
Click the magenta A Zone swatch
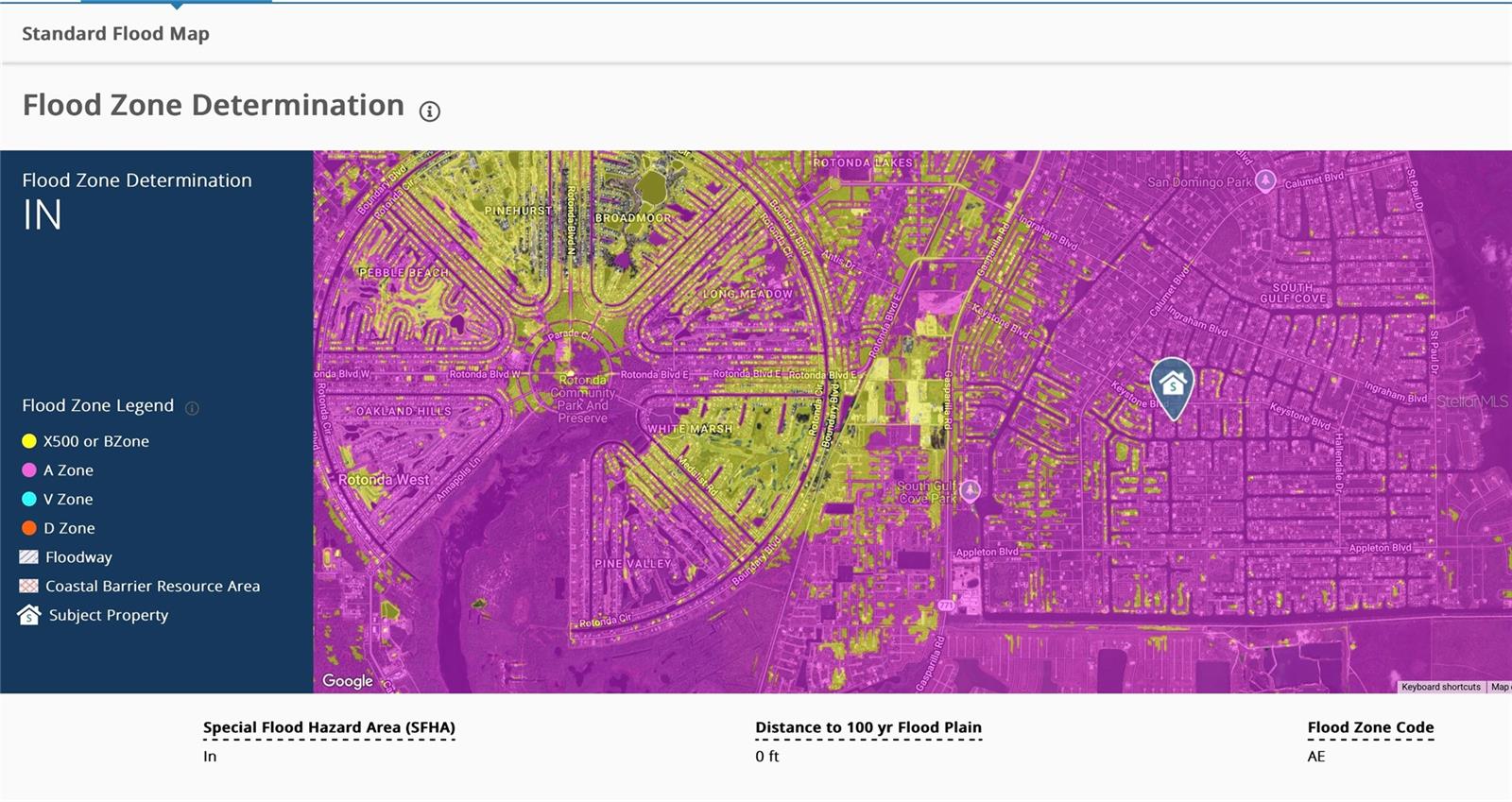(x=29, y=470)
